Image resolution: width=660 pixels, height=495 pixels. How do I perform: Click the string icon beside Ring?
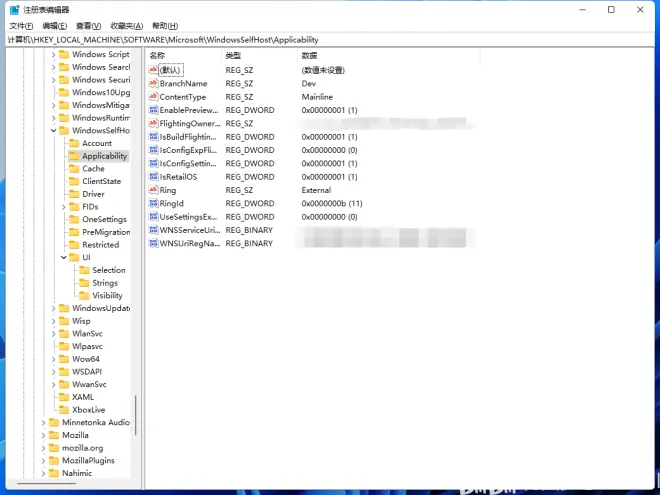[x=153, y=190]
